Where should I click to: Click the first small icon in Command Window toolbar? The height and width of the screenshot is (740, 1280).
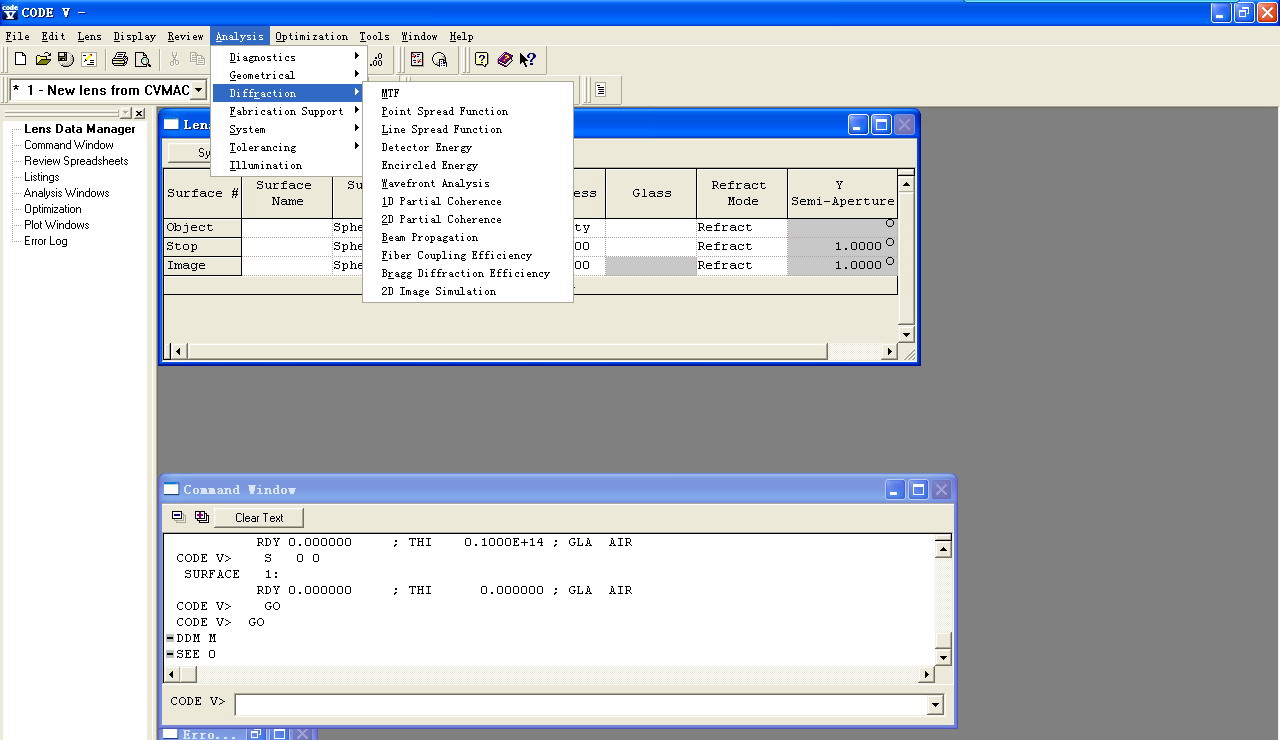click(x=179, y=517)
